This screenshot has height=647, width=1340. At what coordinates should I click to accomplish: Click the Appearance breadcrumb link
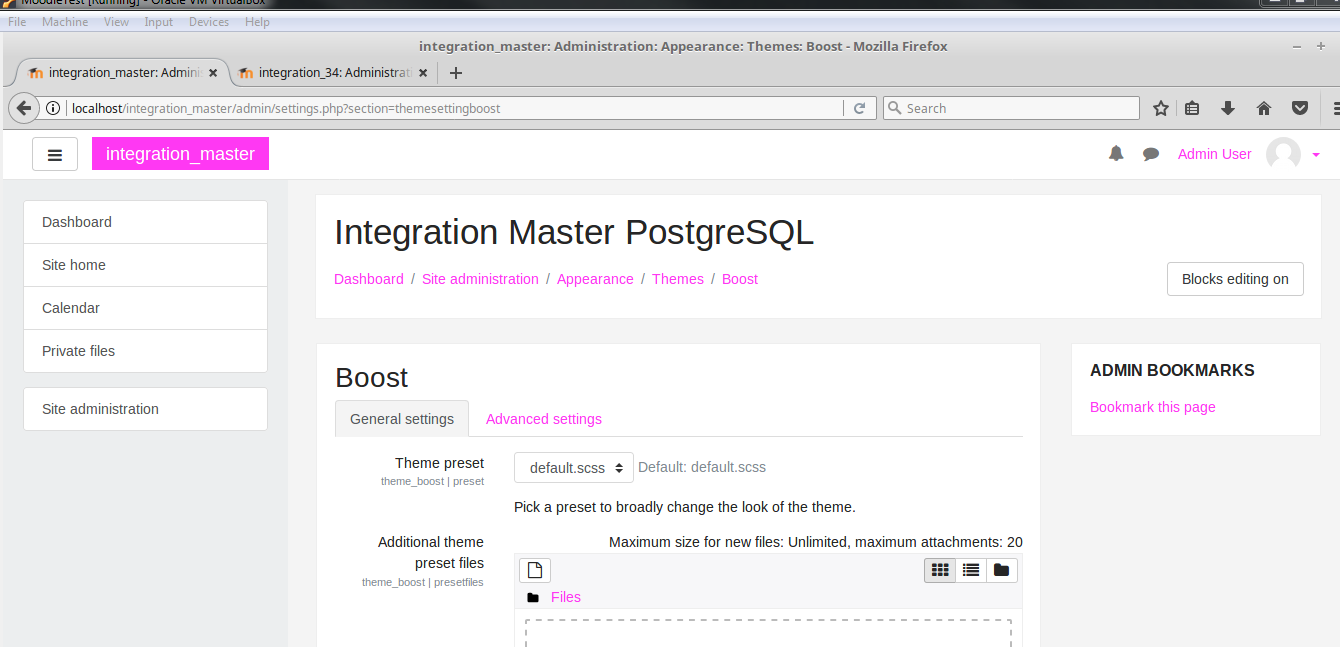595,279
